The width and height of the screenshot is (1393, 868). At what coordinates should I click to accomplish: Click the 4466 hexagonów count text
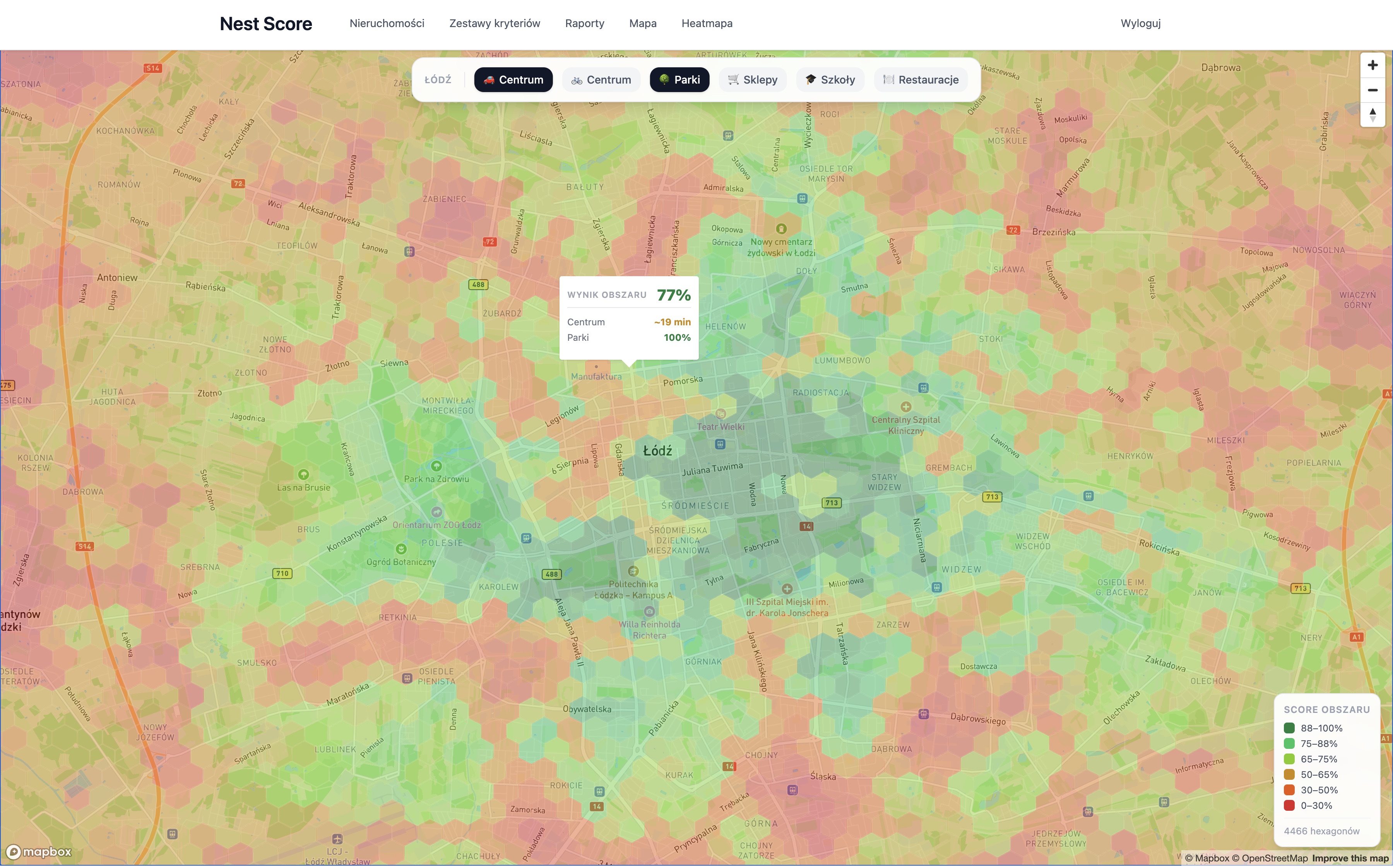[x=1321, y=831]
